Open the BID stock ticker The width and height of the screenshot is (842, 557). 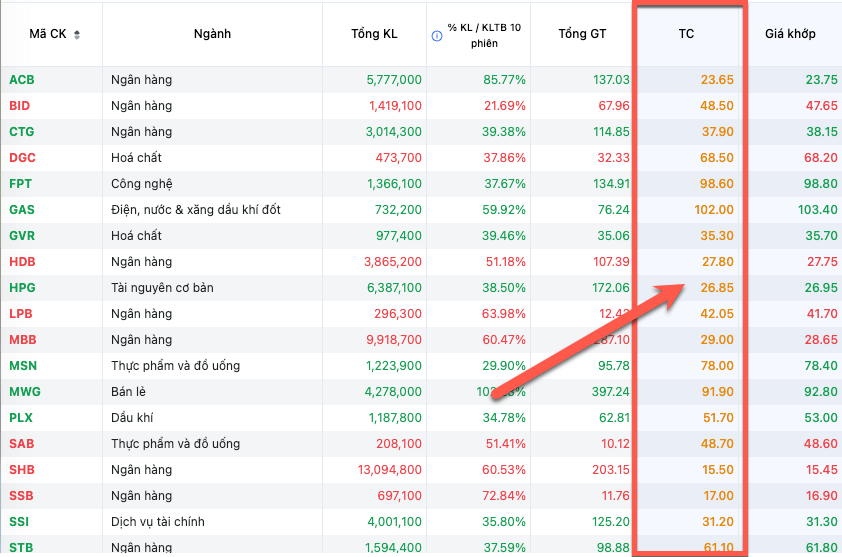click(x=19, y=106)
